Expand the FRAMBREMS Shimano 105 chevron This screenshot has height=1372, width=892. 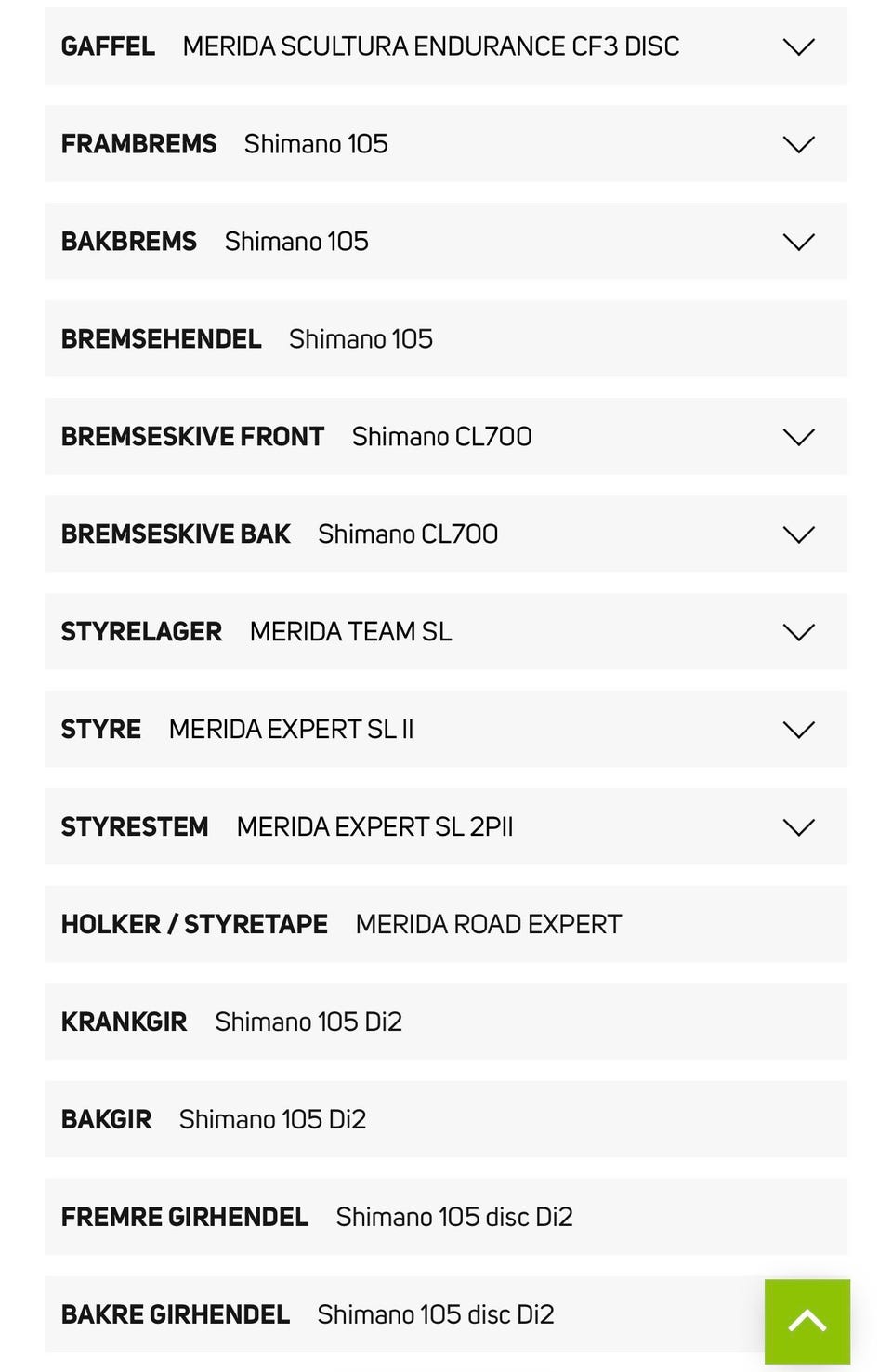coord(798,144)
